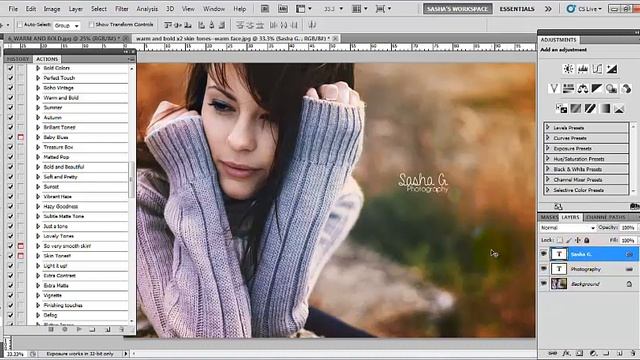
Task: Switch to the Masks tab
Action: pos(549,217)
